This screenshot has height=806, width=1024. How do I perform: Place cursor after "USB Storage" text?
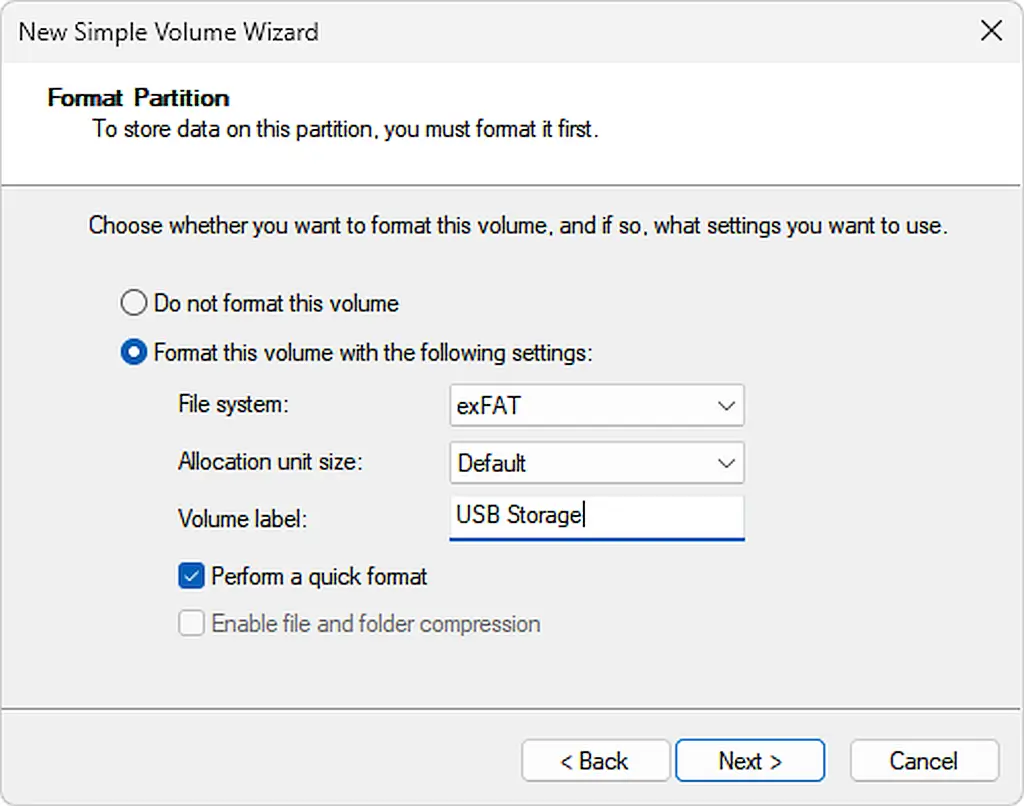581,516
